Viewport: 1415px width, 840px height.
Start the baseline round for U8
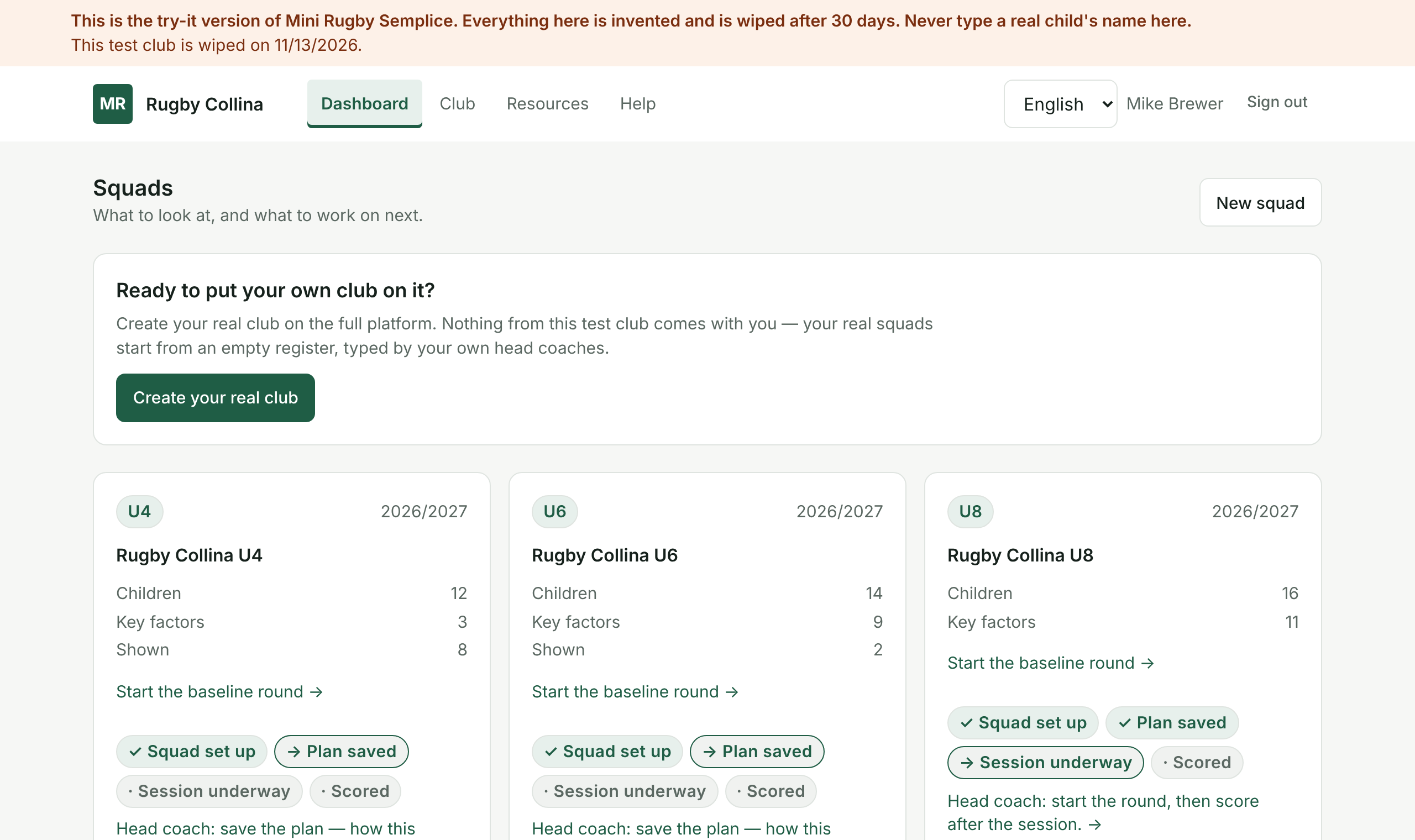coord(1051,662)
